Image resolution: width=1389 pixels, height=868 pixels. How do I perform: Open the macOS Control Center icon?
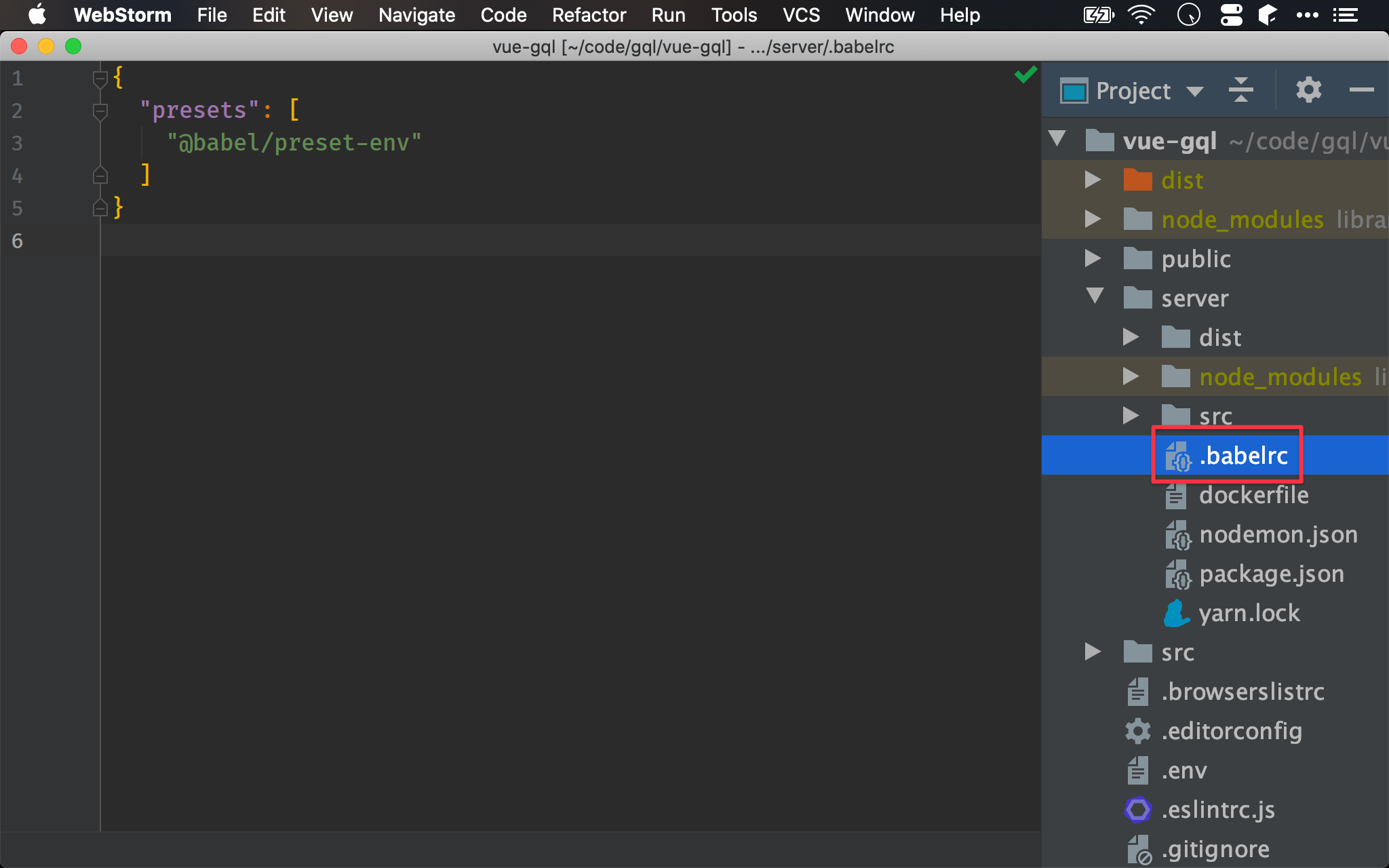1231,15
